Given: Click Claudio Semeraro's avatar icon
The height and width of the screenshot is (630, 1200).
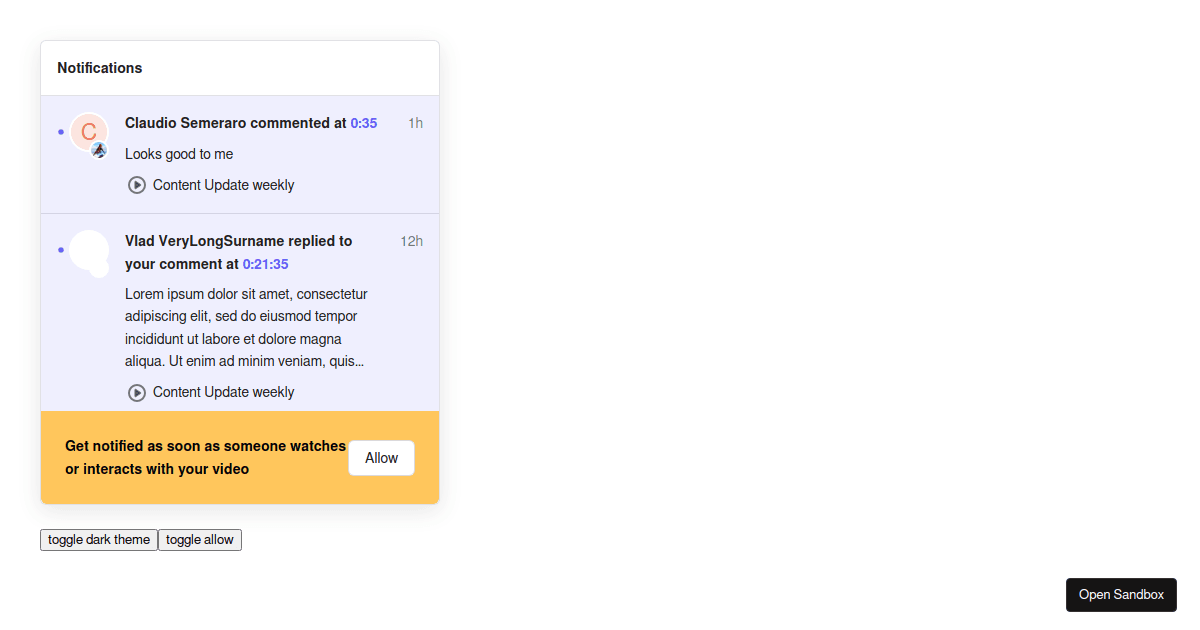Looking at the screenshot, I should [x=88, y=131].
